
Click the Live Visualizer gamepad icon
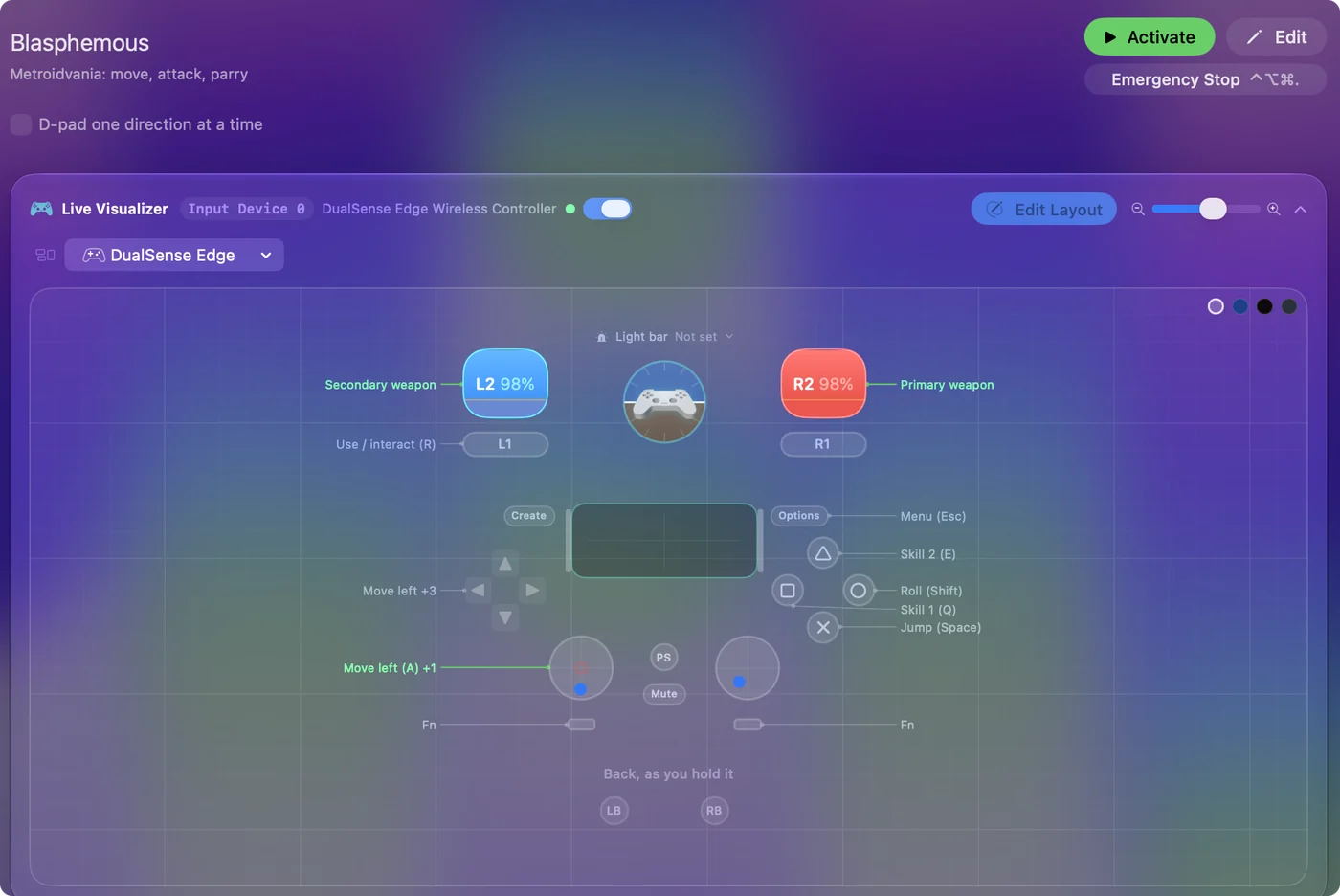click(x=41, y=209)
